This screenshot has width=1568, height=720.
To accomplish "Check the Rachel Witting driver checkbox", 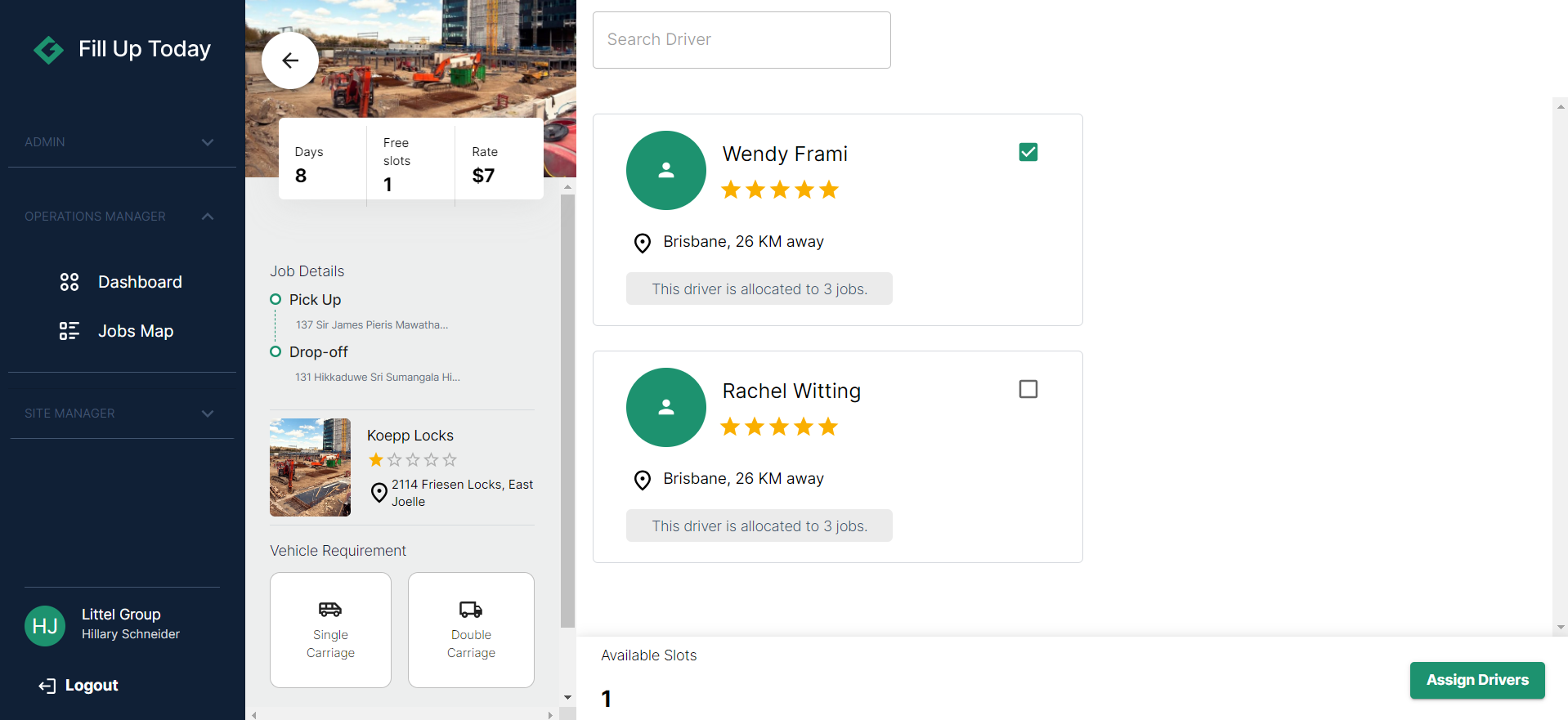I will click(1028, 389).
